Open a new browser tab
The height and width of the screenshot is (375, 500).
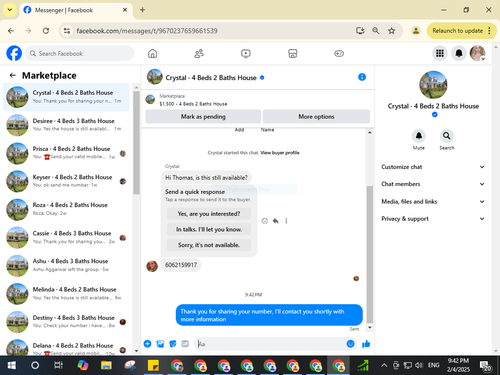coord(142,10)
